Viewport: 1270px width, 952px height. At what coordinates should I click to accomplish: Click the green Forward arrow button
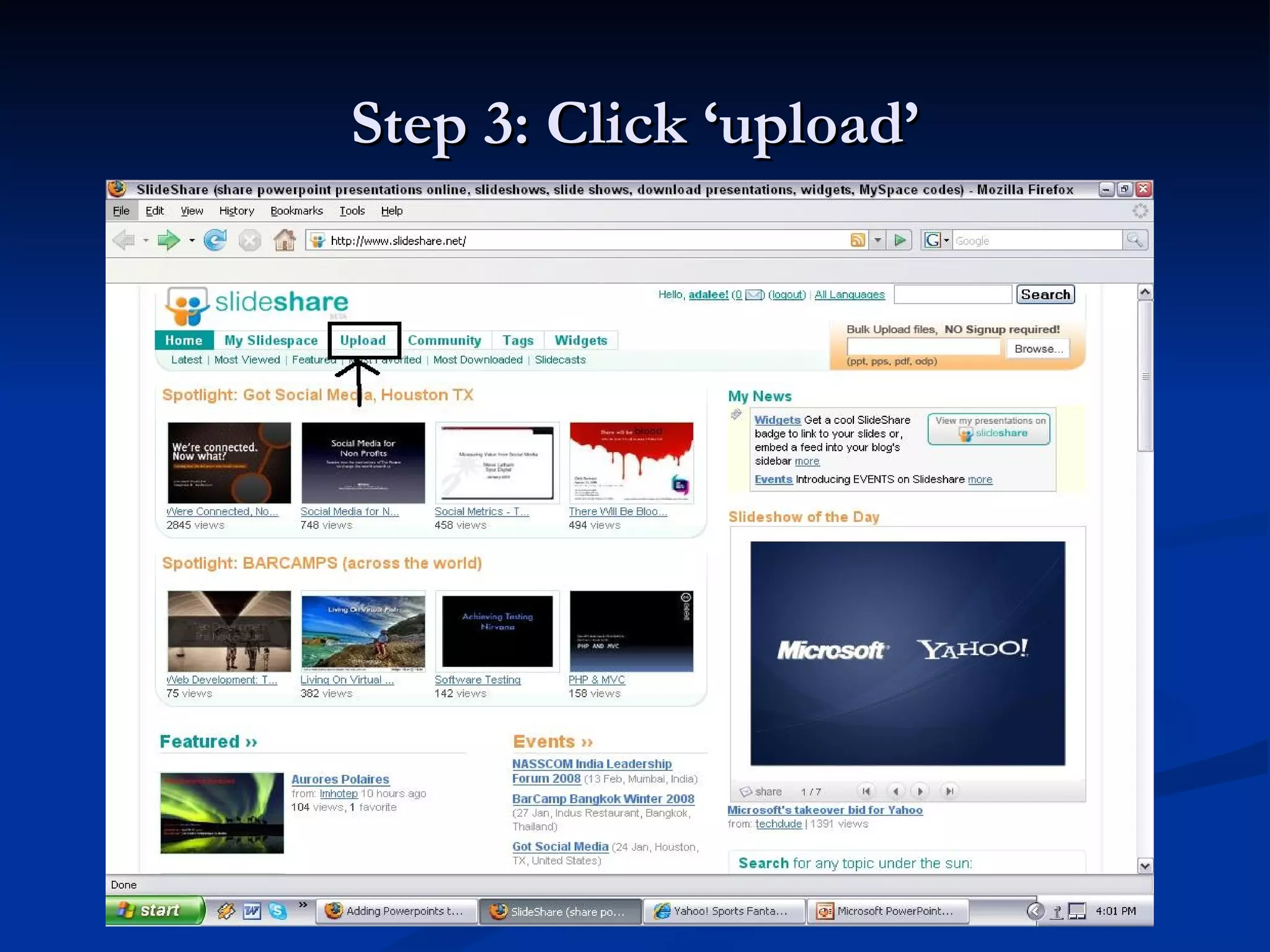pos(168,240)
